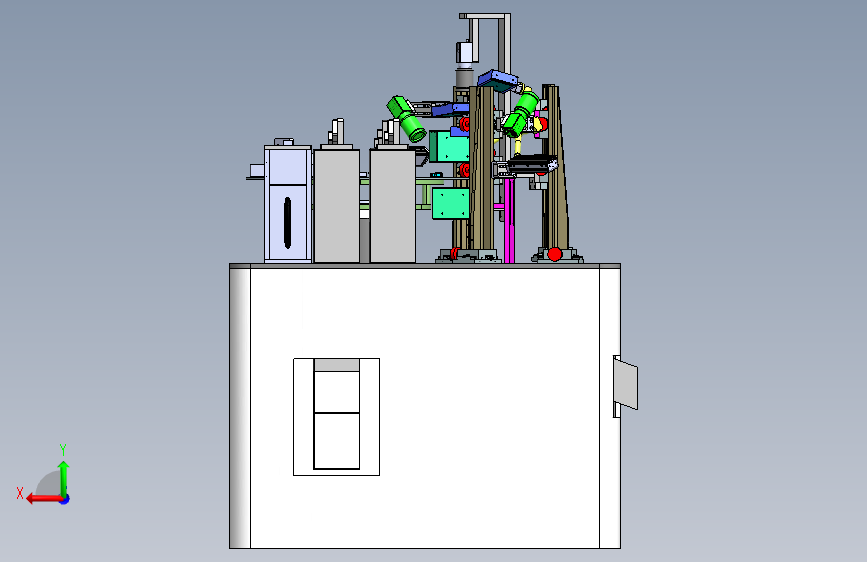
Task: Select the lower pane of the cabinet window inset
Action: point(336,441)
